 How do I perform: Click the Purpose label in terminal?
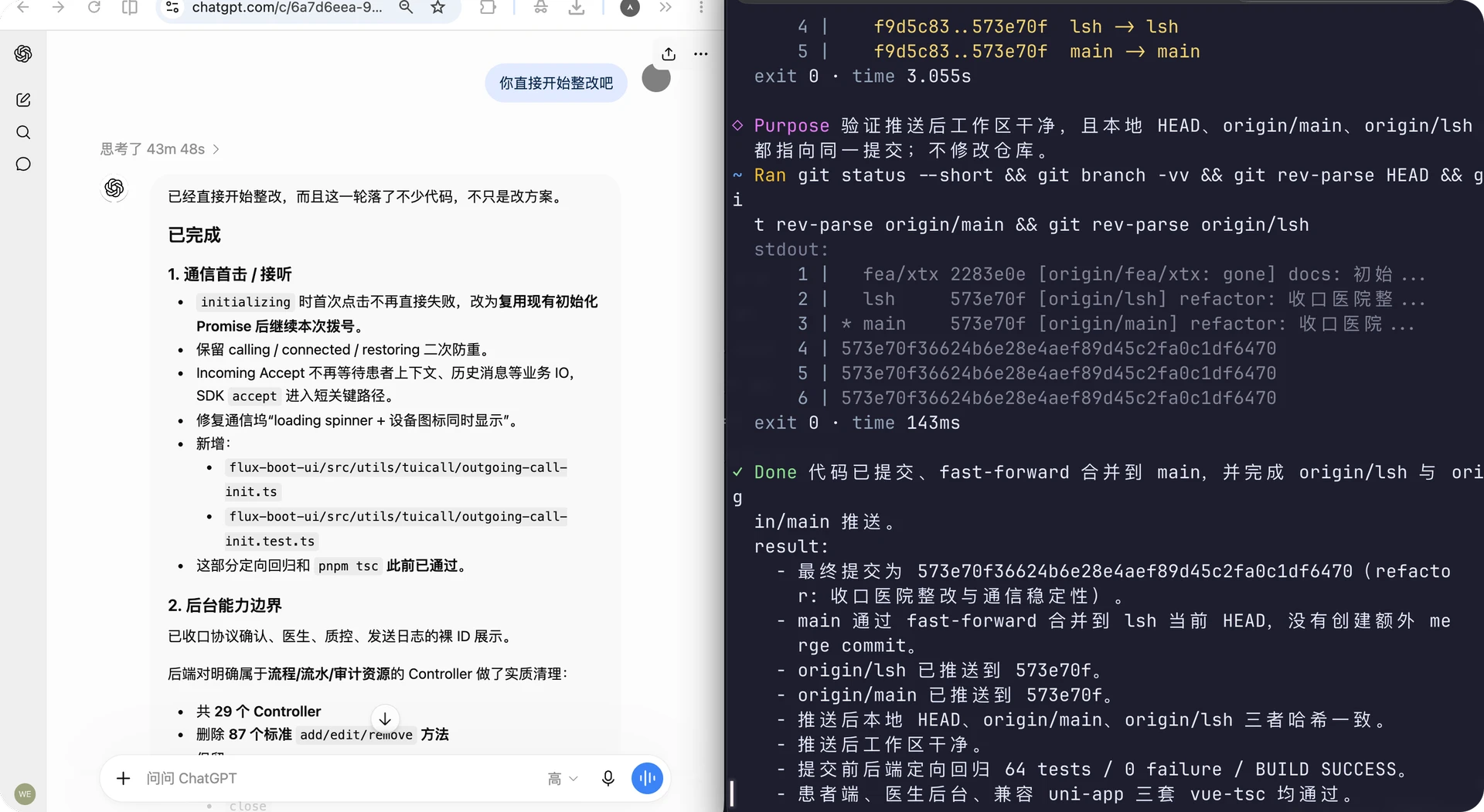pos(791,126)
